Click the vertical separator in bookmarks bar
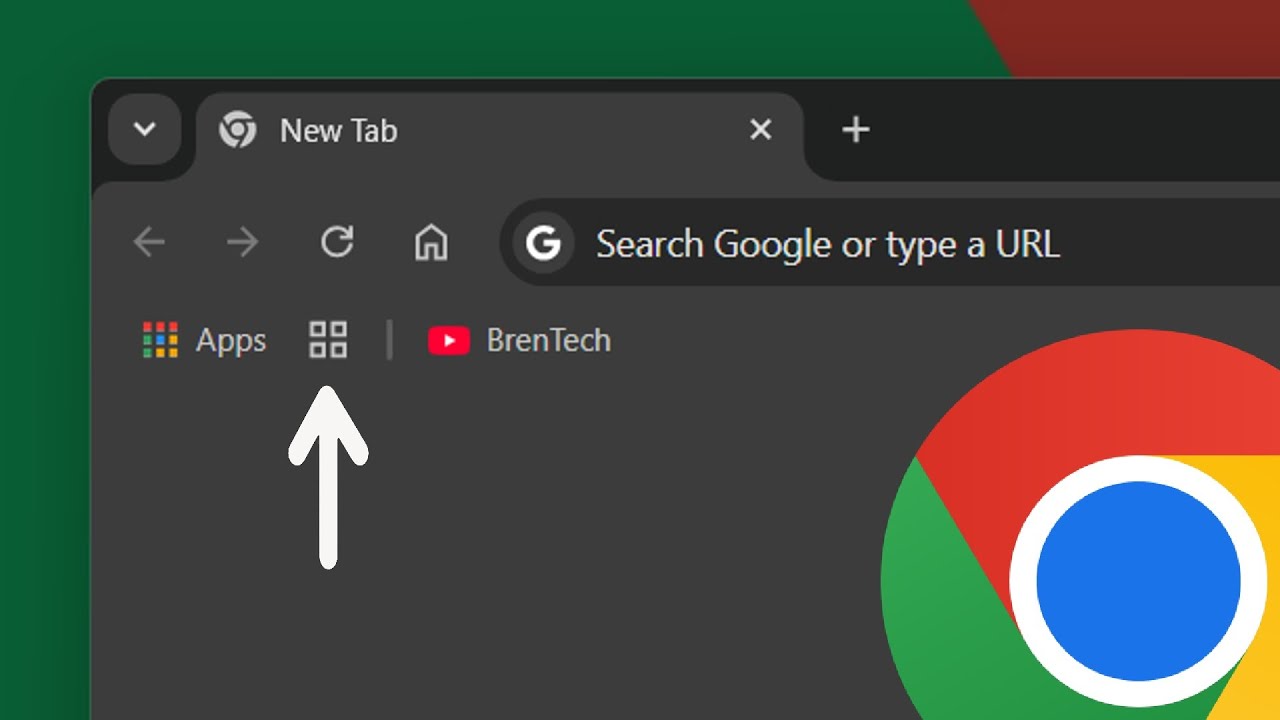The height and width of the screenshot is (720, 1280). point(389,340)
